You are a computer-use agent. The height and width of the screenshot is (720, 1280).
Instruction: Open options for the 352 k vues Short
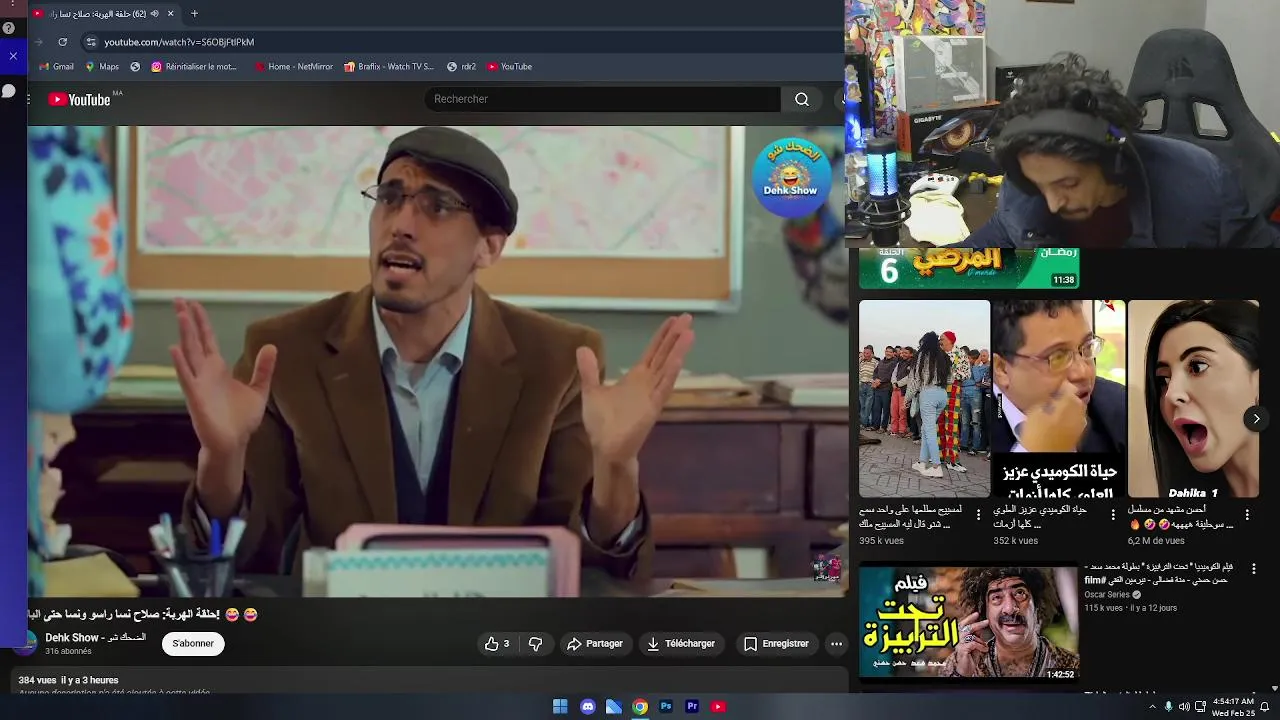1113,515
